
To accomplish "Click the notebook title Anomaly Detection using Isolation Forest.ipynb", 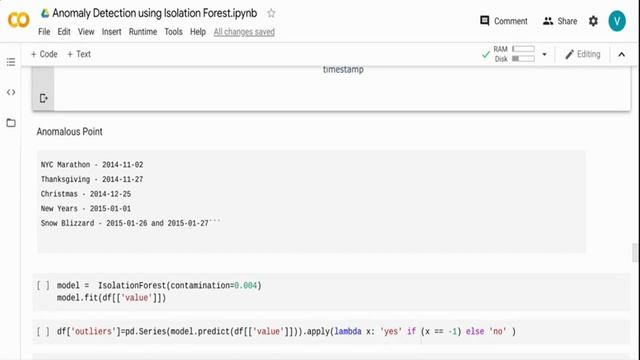I will point(155,13).
